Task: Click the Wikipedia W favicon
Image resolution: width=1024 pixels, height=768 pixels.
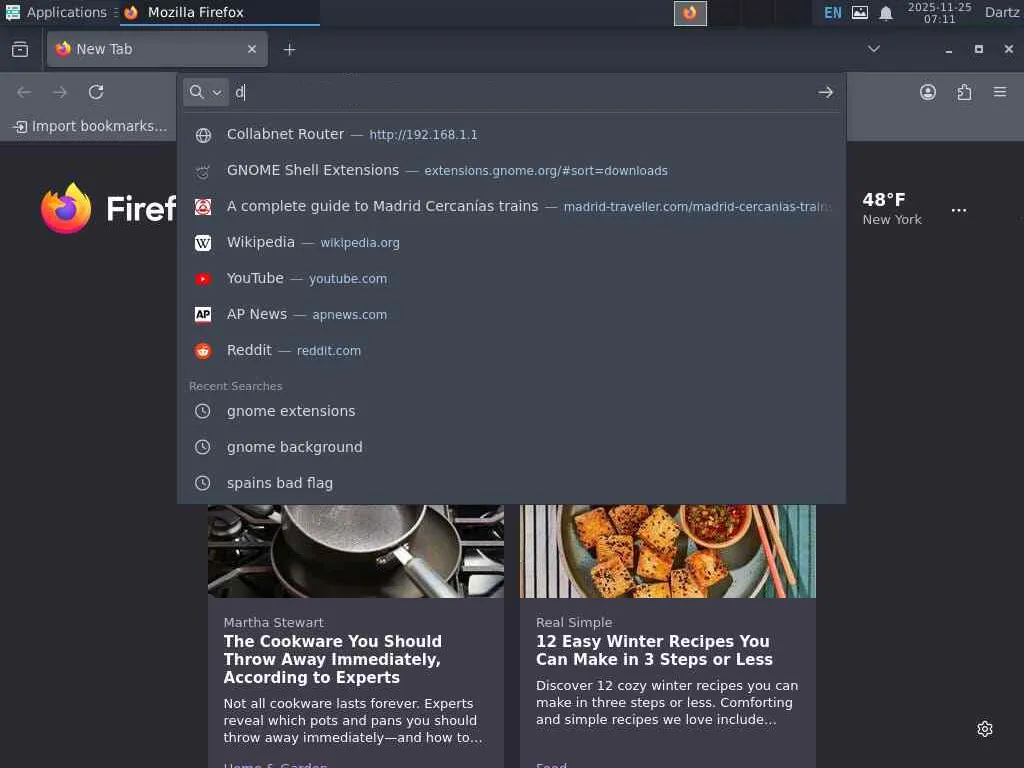Action: 203,243
